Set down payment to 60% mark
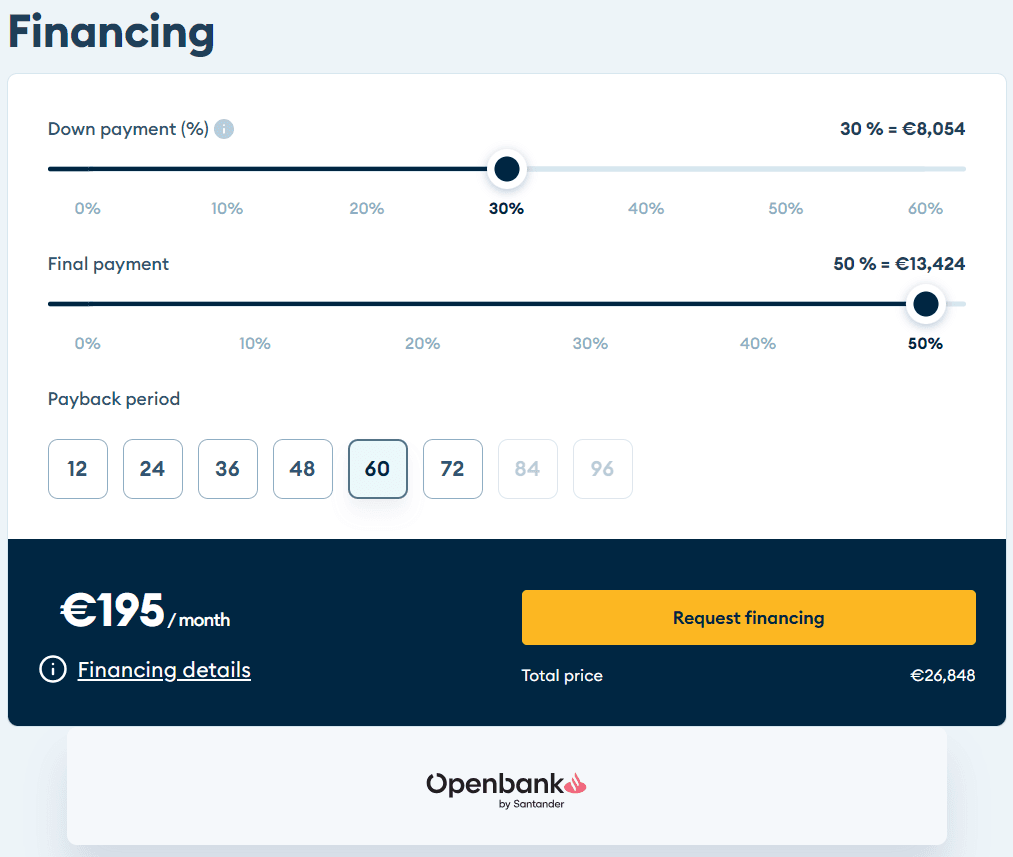Image resolution: width=1013 pixels, height=857 pixels. click(x=925, y=209)
